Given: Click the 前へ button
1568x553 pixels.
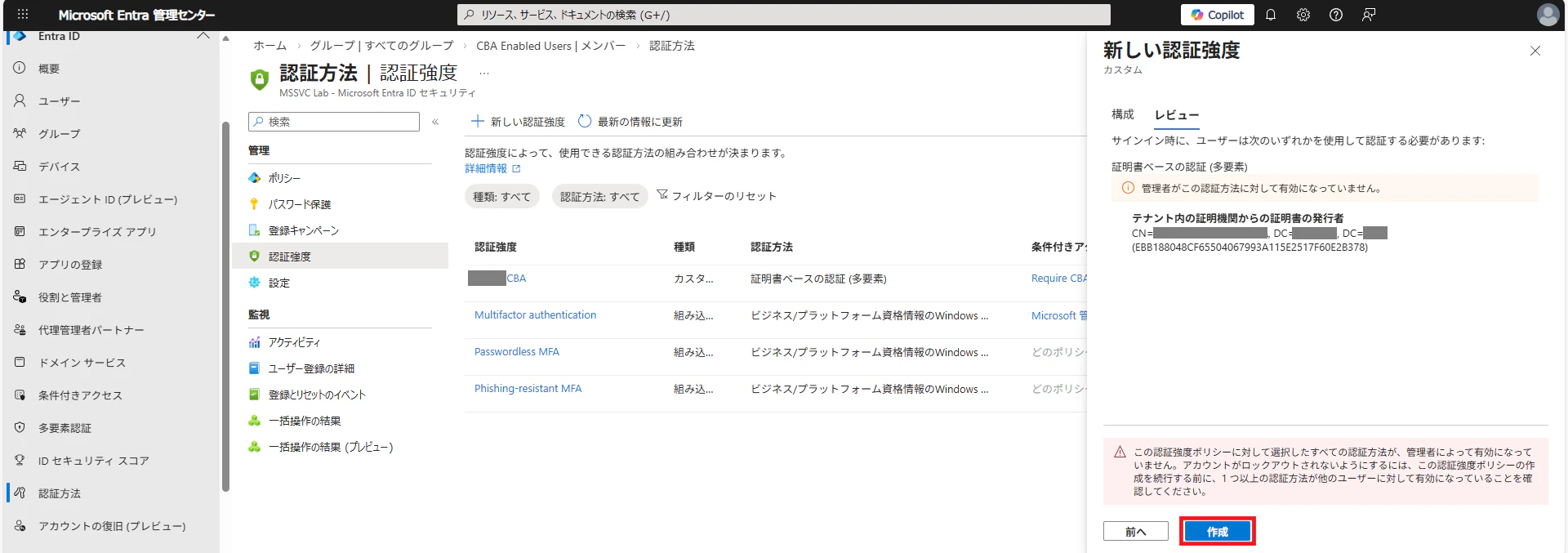Looking at the screenshot, I should pos(1135,532).
